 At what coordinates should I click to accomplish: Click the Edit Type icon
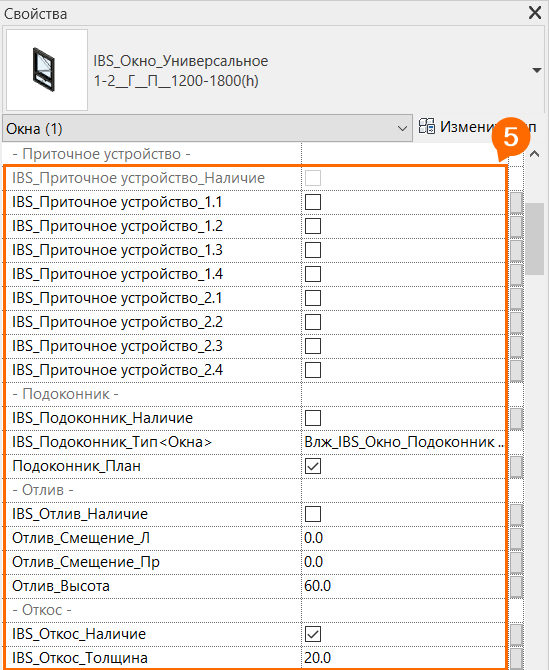pos(426,126)
